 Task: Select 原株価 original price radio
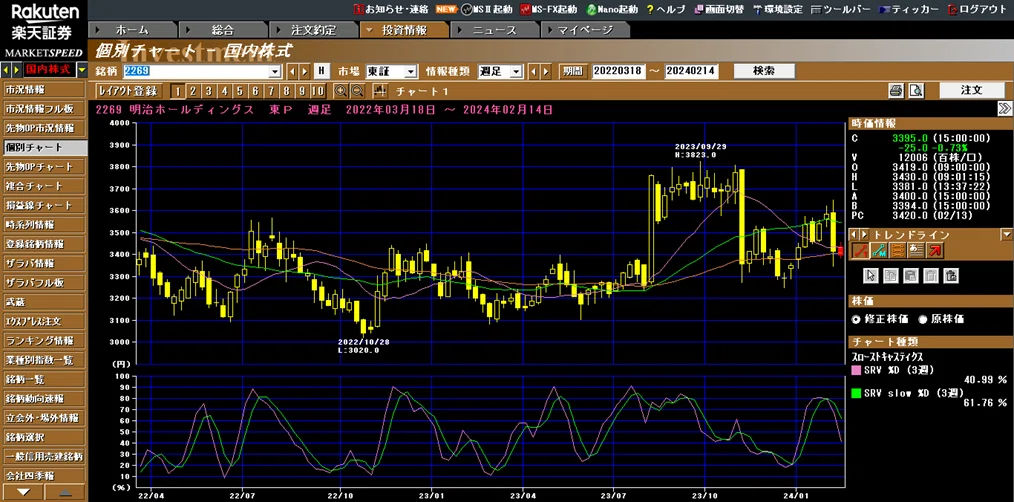point(922,319)
